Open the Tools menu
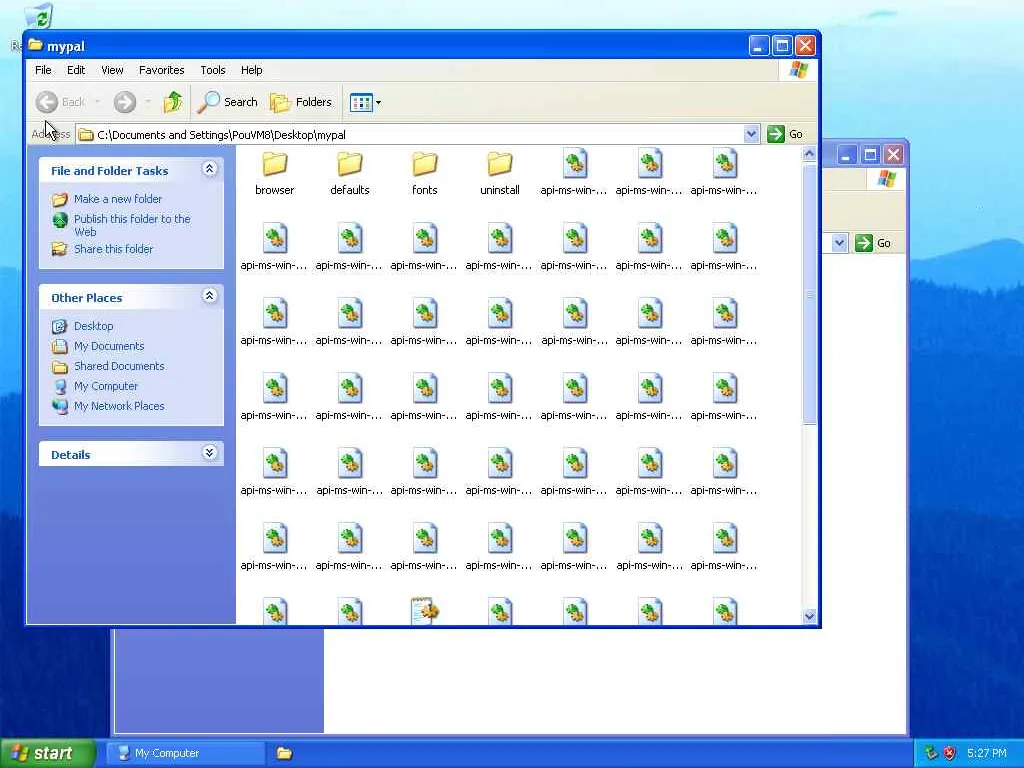 (213, 70)
